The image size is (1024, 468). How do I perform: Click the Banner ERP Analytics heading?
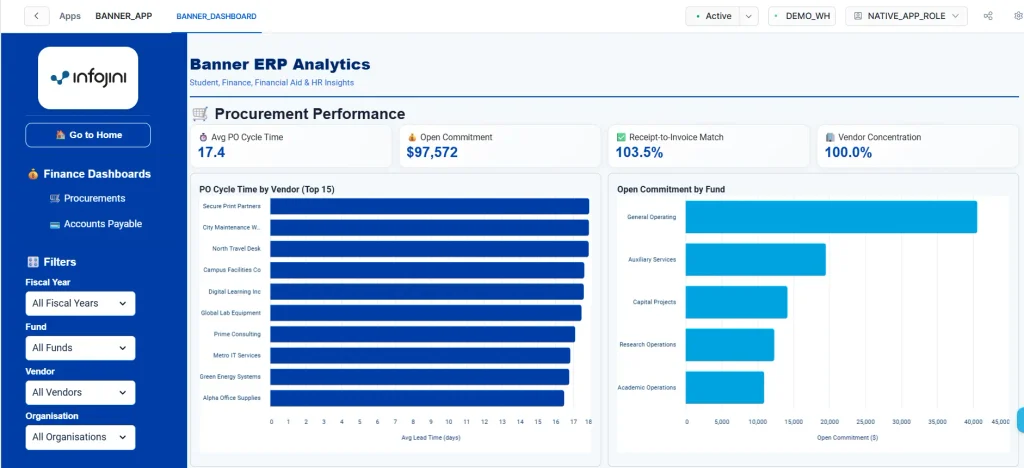[280, 65]
